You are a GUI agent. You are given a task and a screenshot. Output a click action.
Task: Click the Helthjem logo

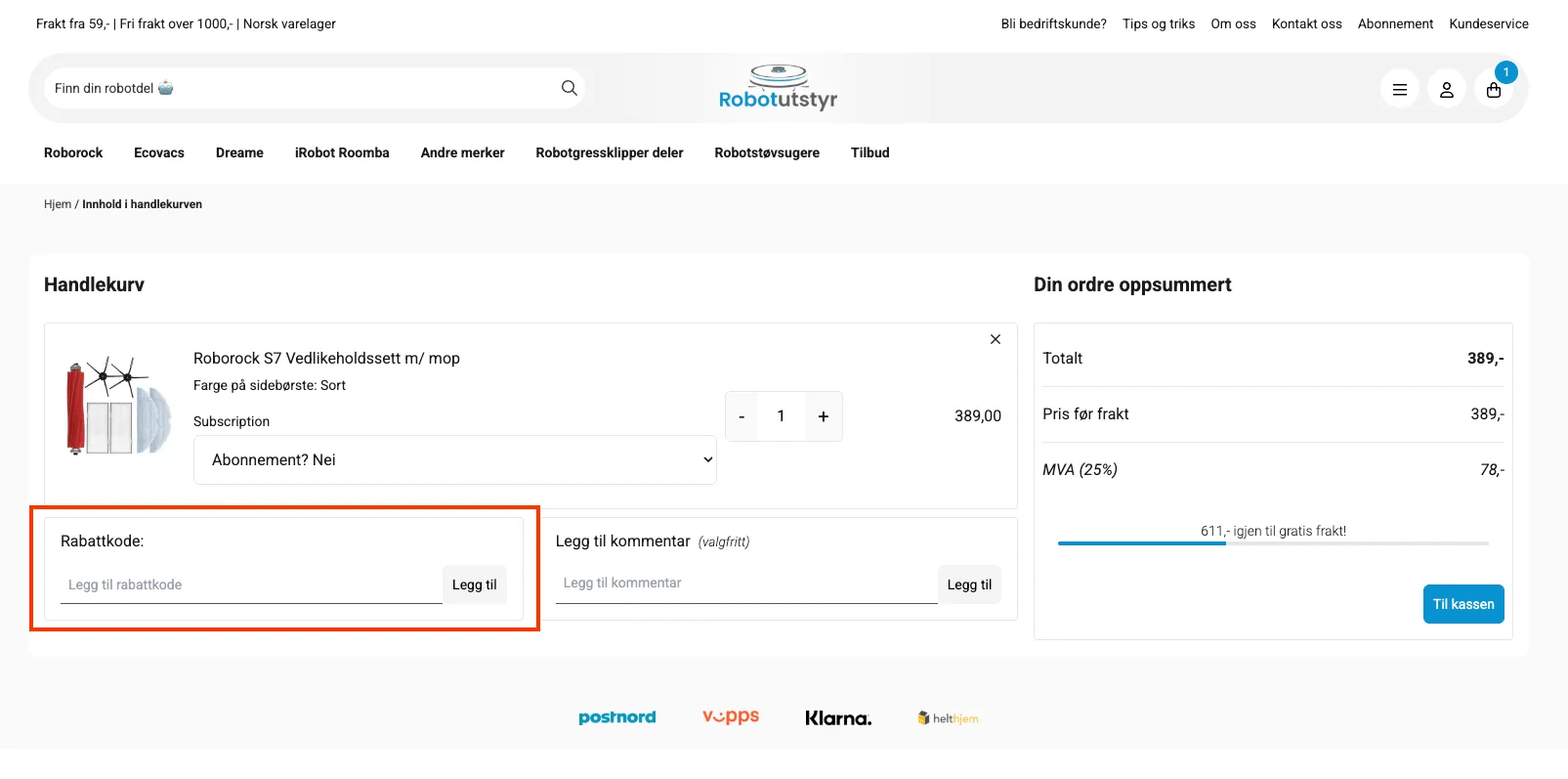[948, 718]
